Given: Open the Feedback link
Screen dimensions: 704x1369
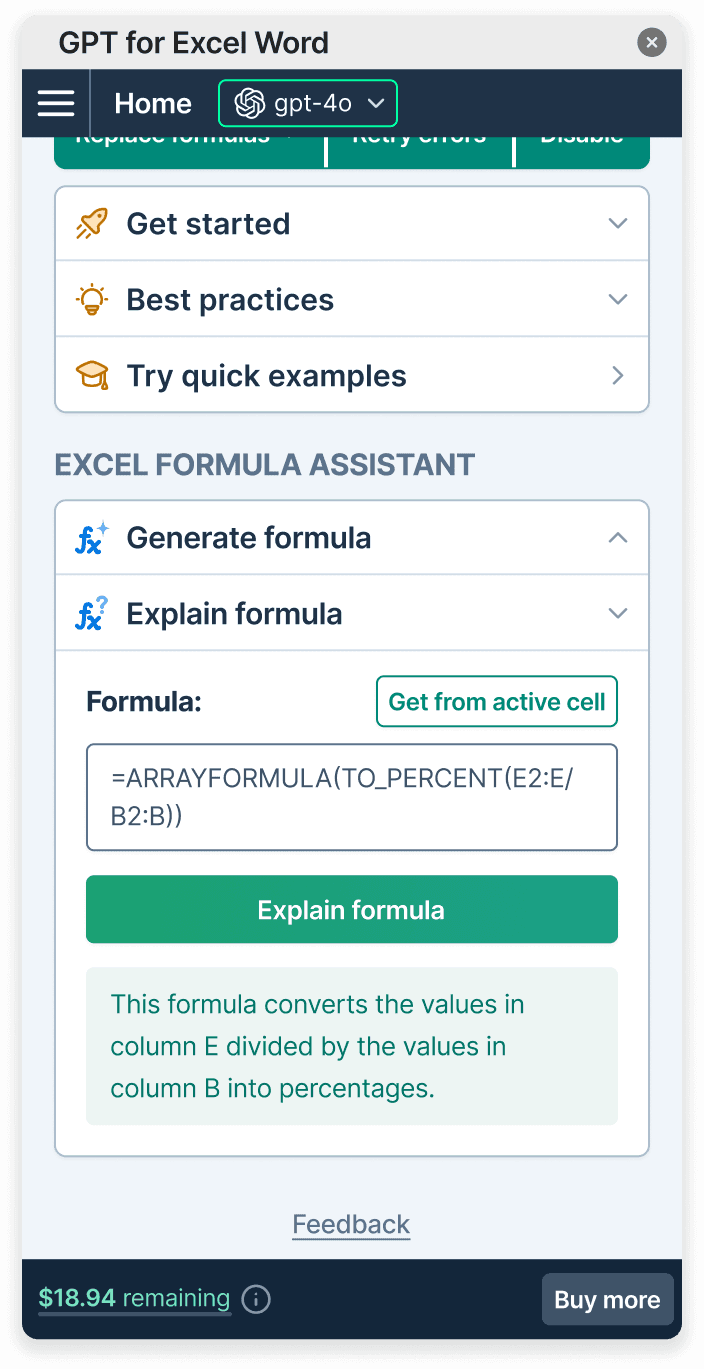Looking at the screenshot, I should (351, 1224).
